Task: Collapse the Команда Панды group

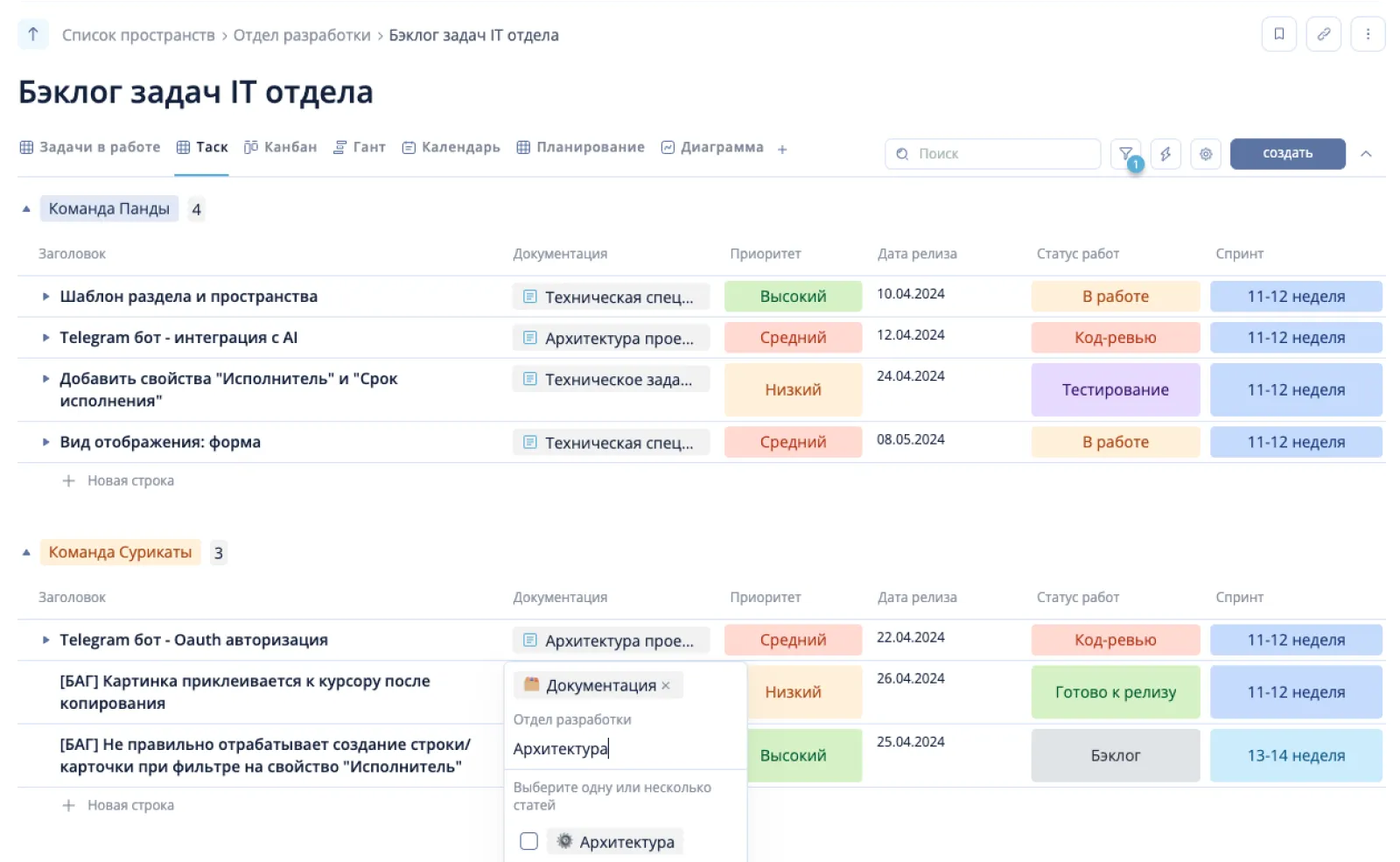Action: coord(26,209)
